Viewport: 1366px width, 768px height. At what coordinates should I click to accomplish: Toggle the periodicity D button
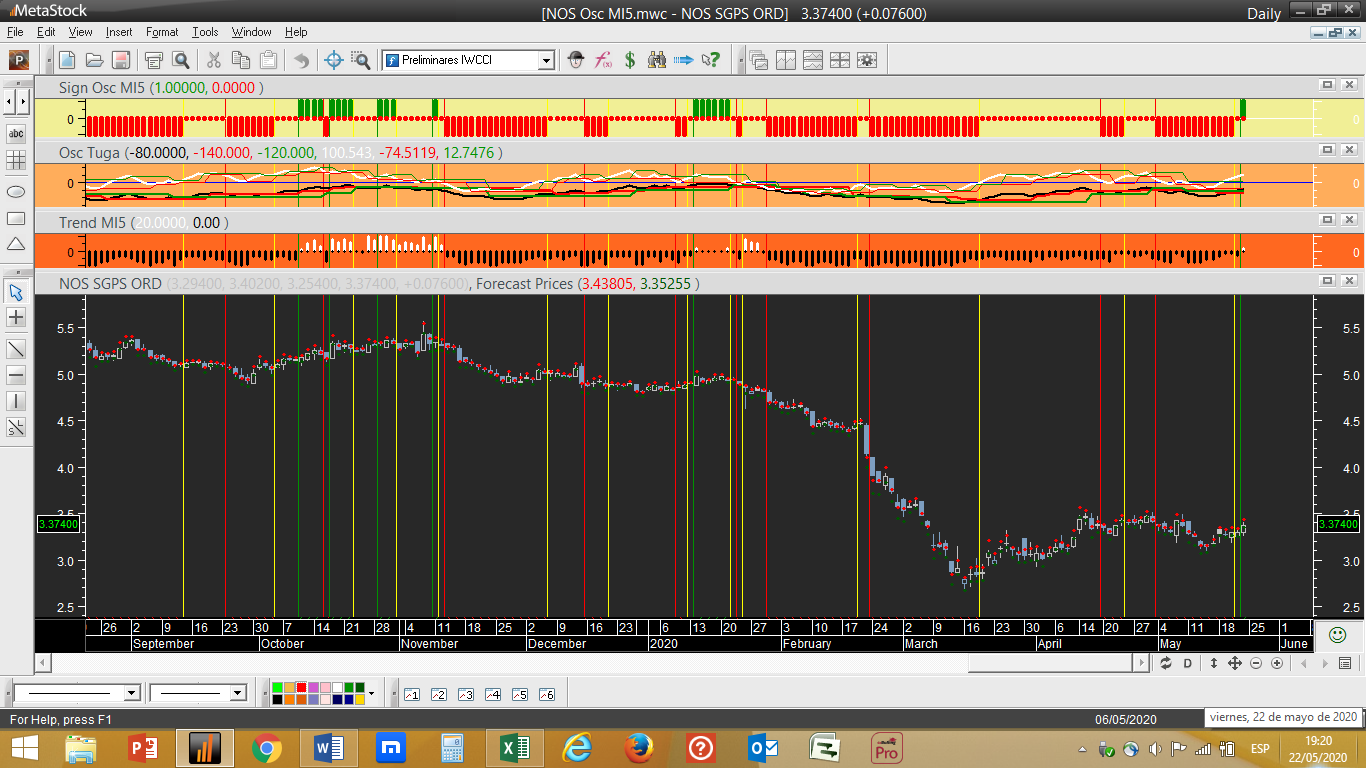(1188, 663)
